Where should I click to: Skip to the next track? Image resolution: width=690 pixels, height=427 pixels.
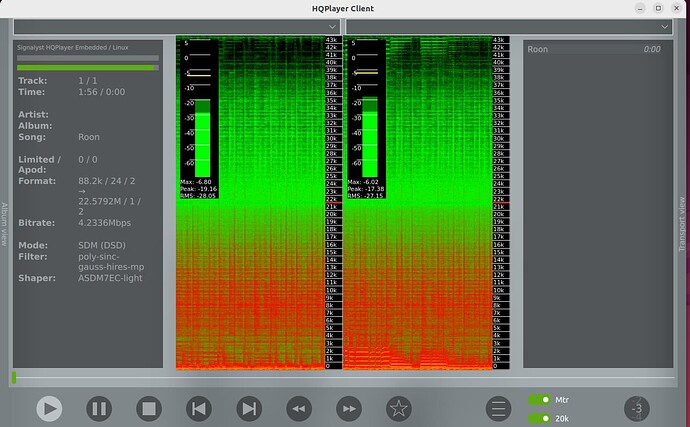(x=249, y=409)
